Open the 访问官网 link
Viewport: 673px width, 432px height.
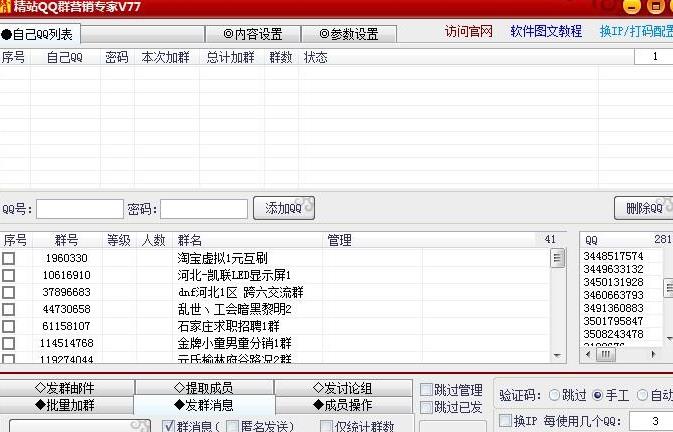(468, 31)
